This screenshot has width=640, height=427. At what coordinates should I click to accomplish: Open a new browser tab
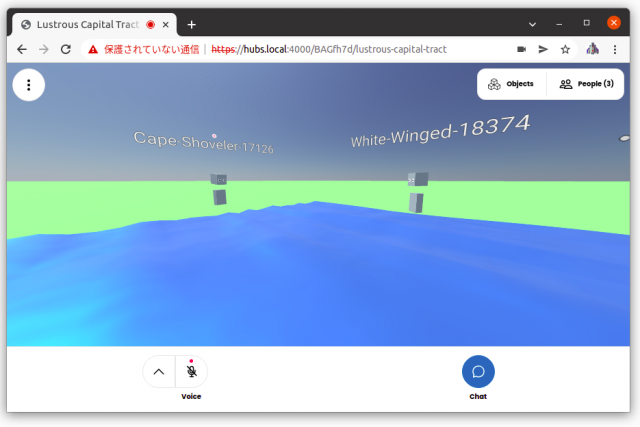(192, 24)
